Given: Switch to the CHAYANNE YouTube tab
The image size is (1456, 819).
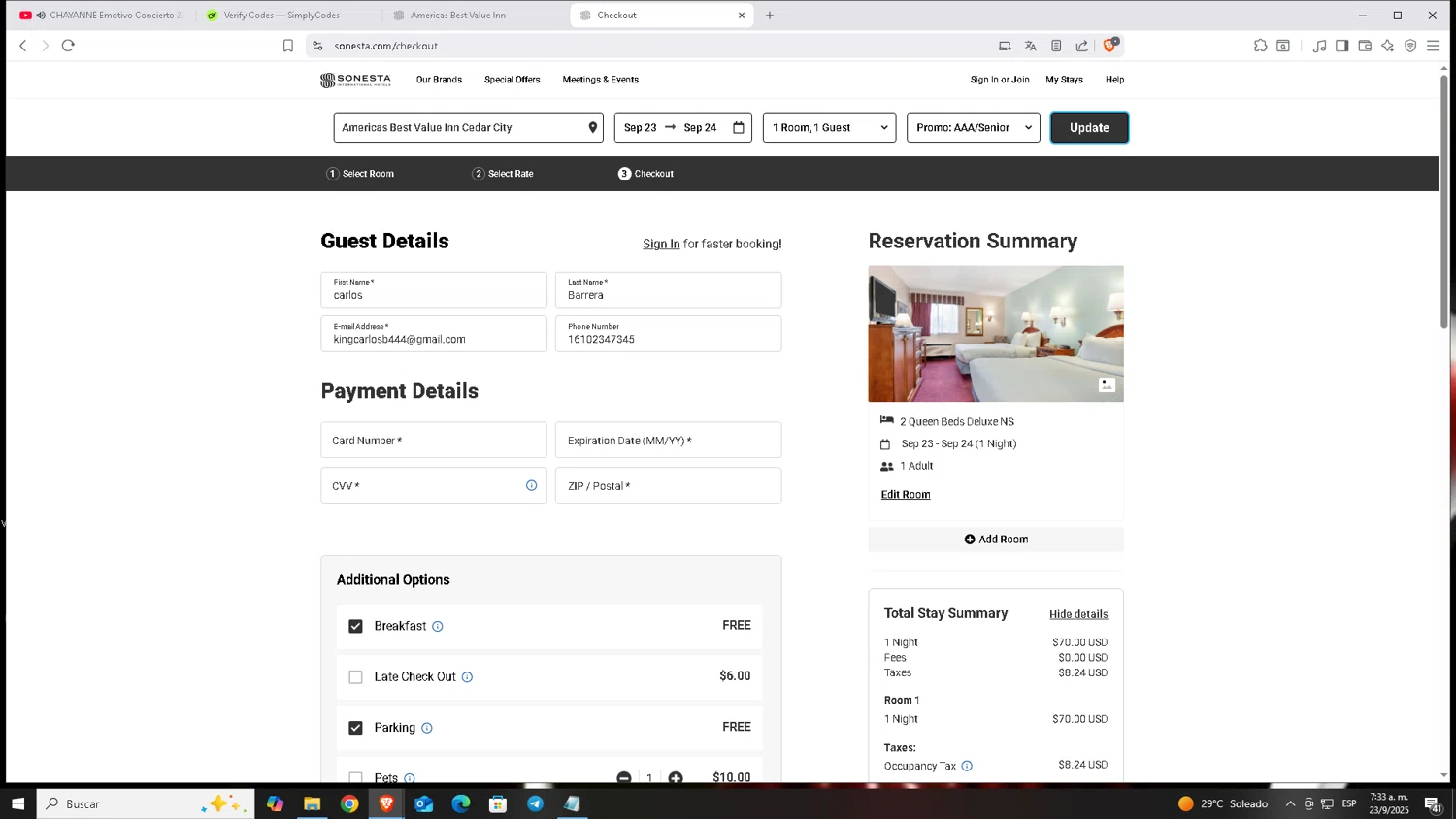Looking at the screenshot, I should (x=101, y=15).
